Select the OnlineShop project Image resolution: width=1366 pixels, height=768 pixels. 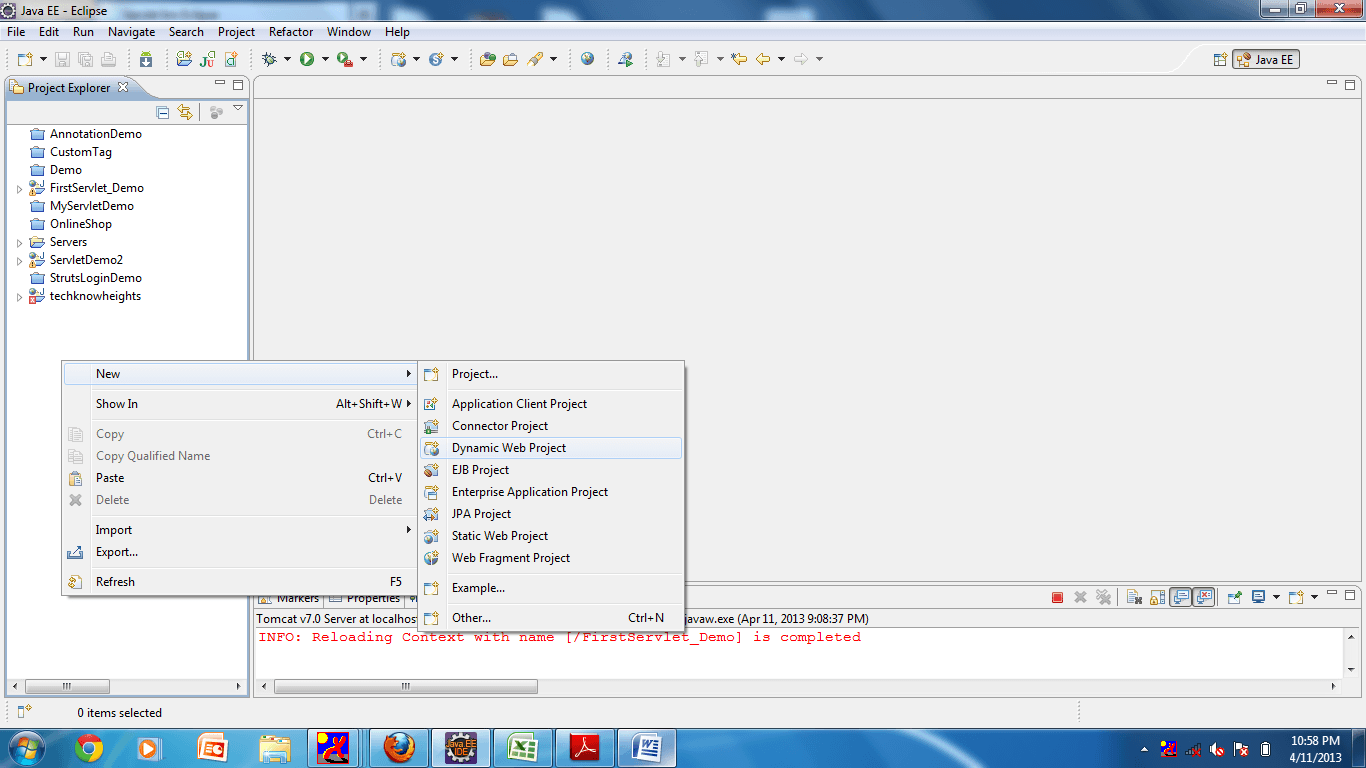click(x=81, y=224)
